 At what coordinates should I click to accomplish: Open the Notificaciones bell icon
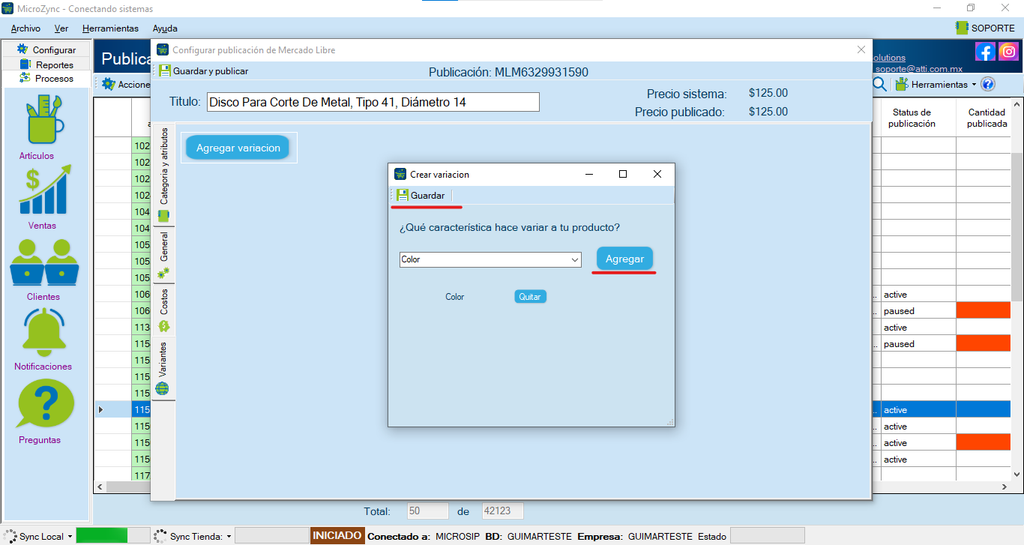[x=44, y=332]
